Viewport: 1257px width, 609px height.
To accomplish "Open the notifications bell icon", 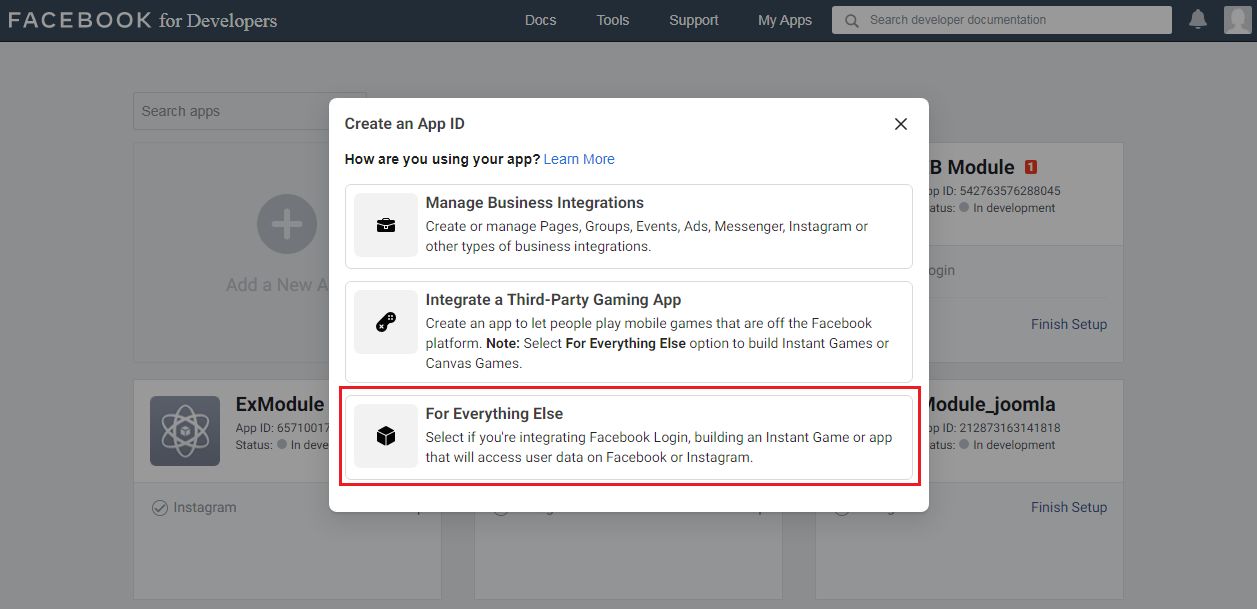I will coord(1198,20).
